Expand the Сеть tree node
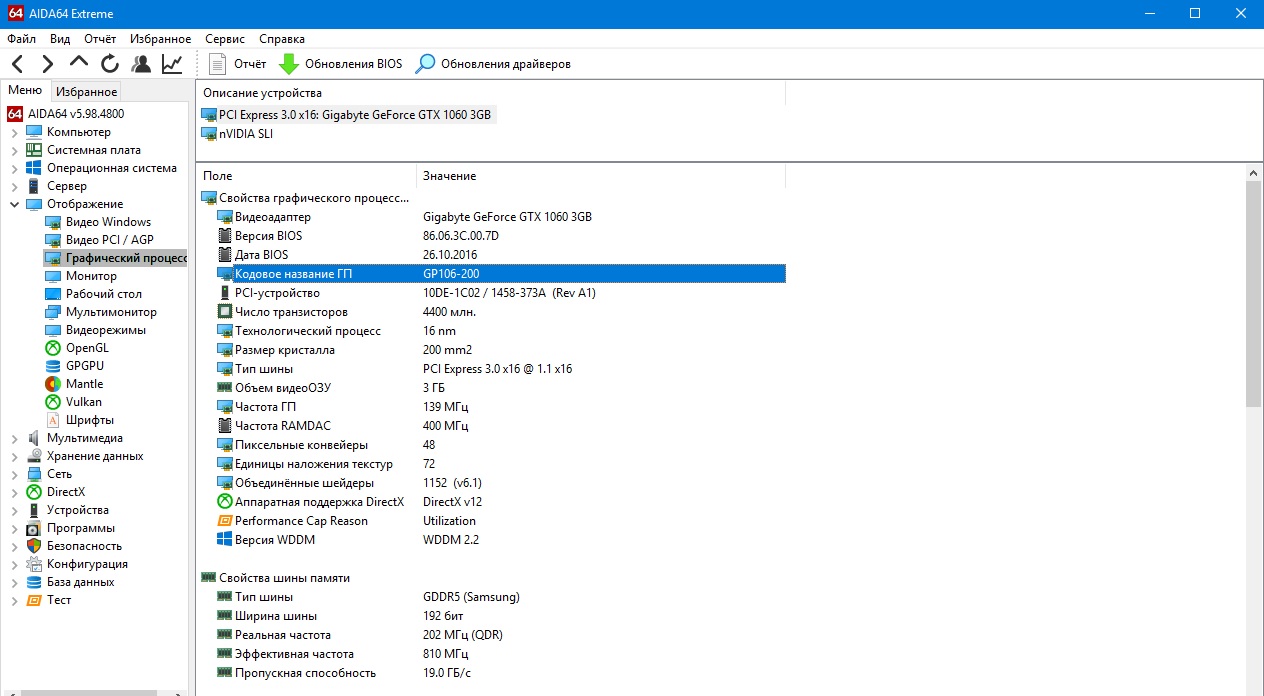This screenshot has height=696, width=1264. coord(14,475)
